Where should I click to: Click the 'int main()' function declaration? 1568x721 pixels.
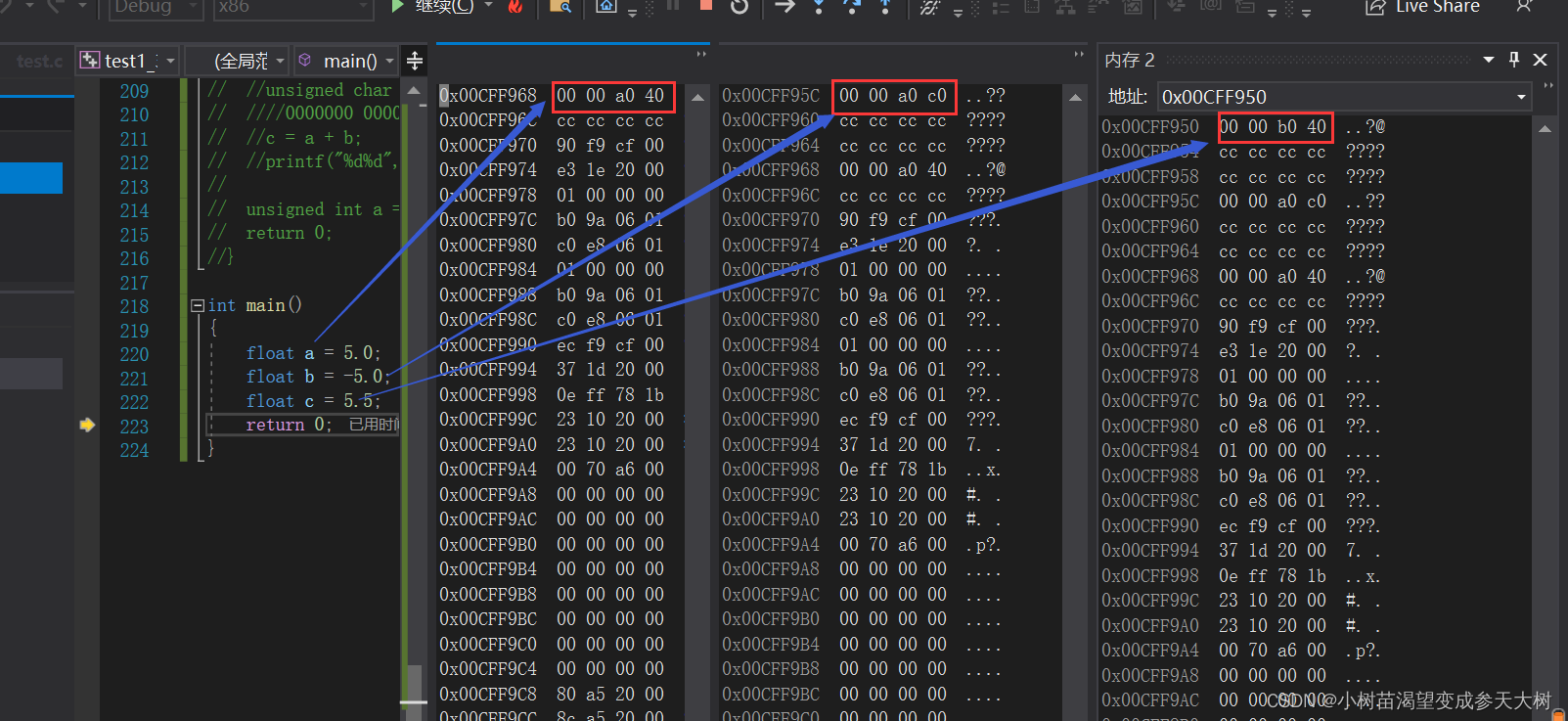(254, 305)
